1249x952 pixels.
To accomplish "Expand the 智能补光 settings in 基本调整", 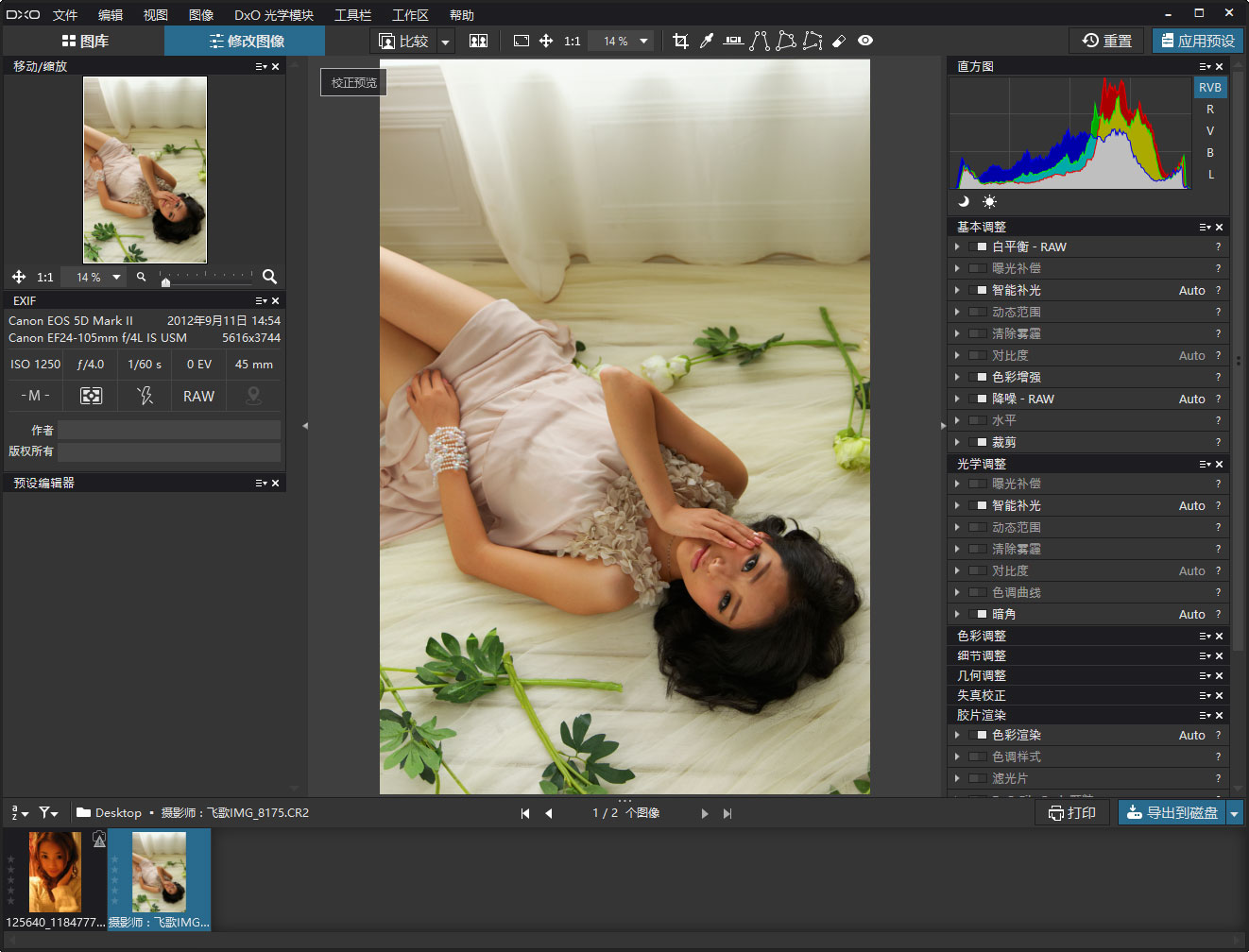I will click(957, 290).
